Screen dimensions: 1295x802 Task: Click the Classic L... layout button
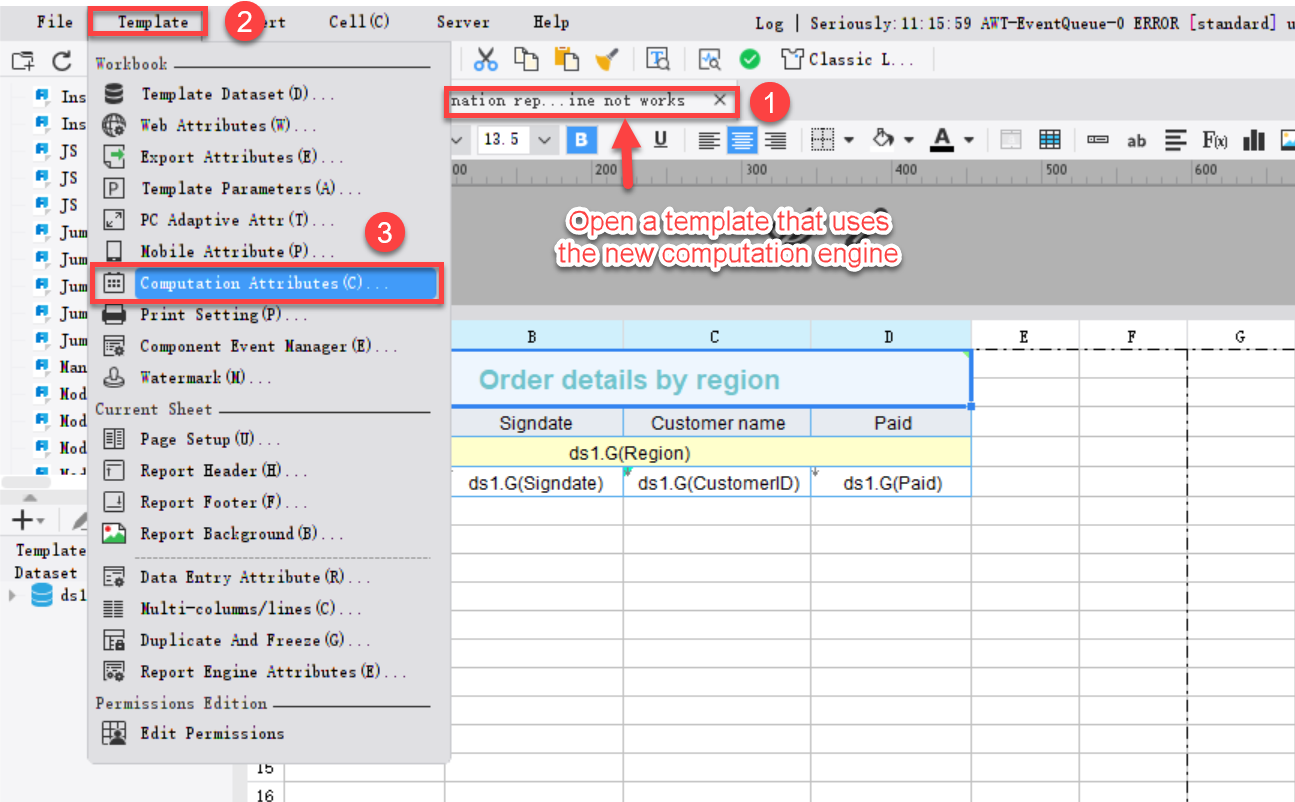click(848, 60)
